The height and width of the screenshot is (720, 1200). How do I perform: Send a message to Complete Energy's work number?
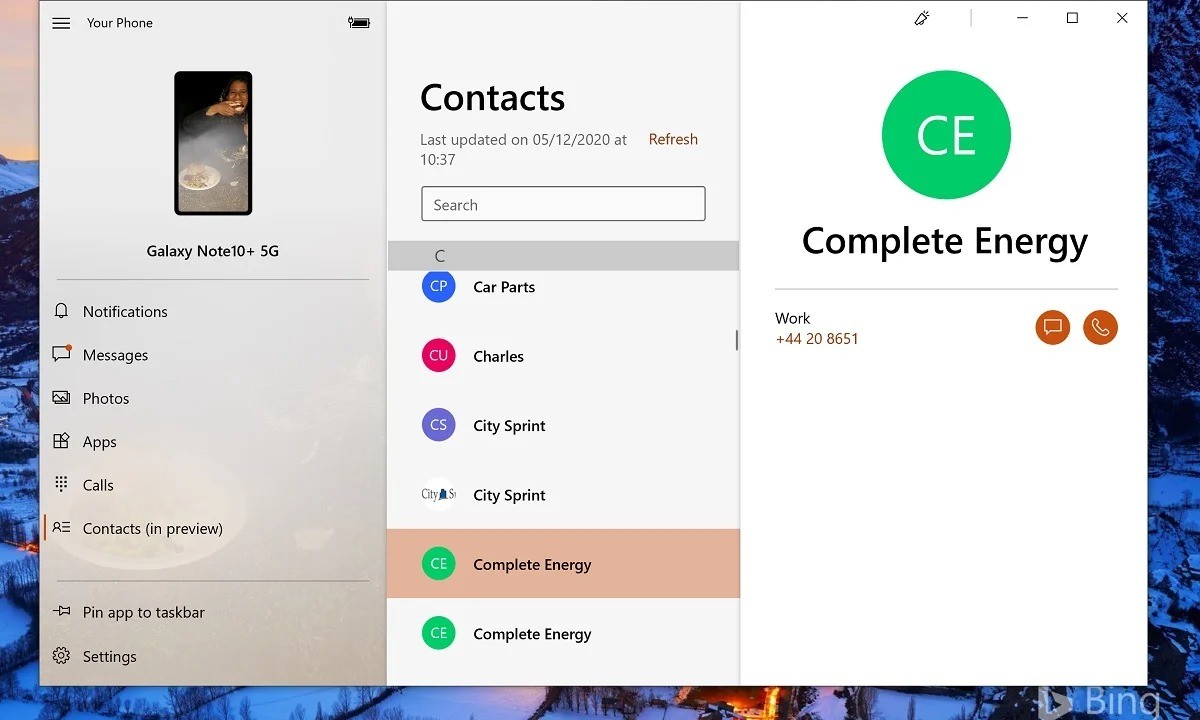point(1052,327)
